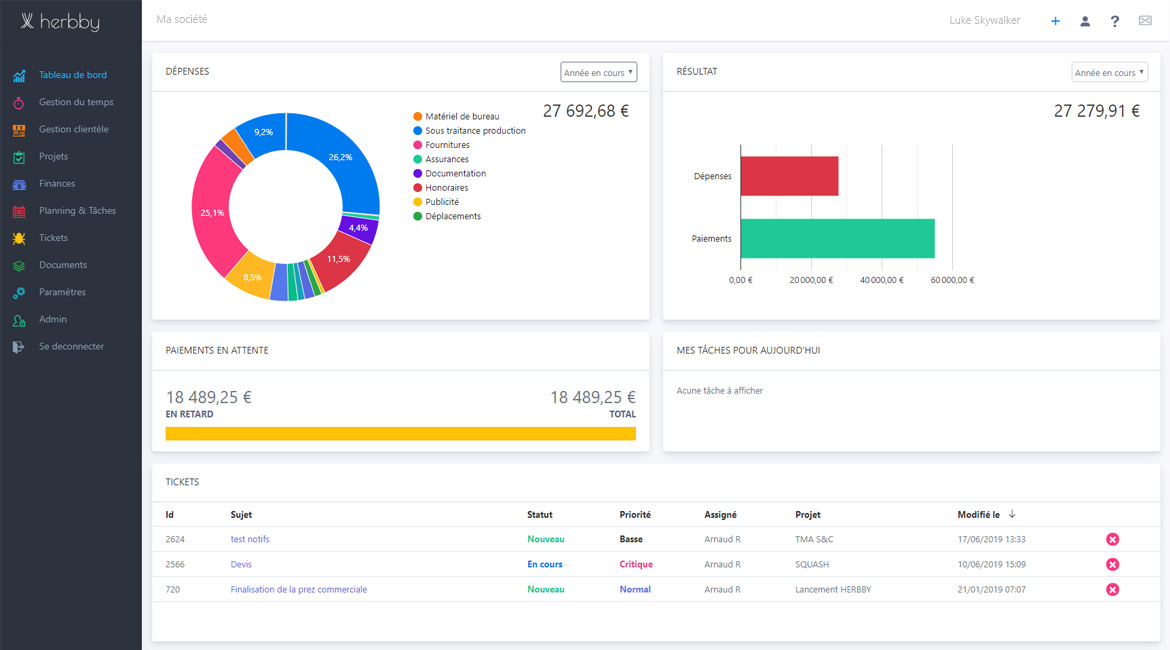Open Finances menu item

[57, 184]
